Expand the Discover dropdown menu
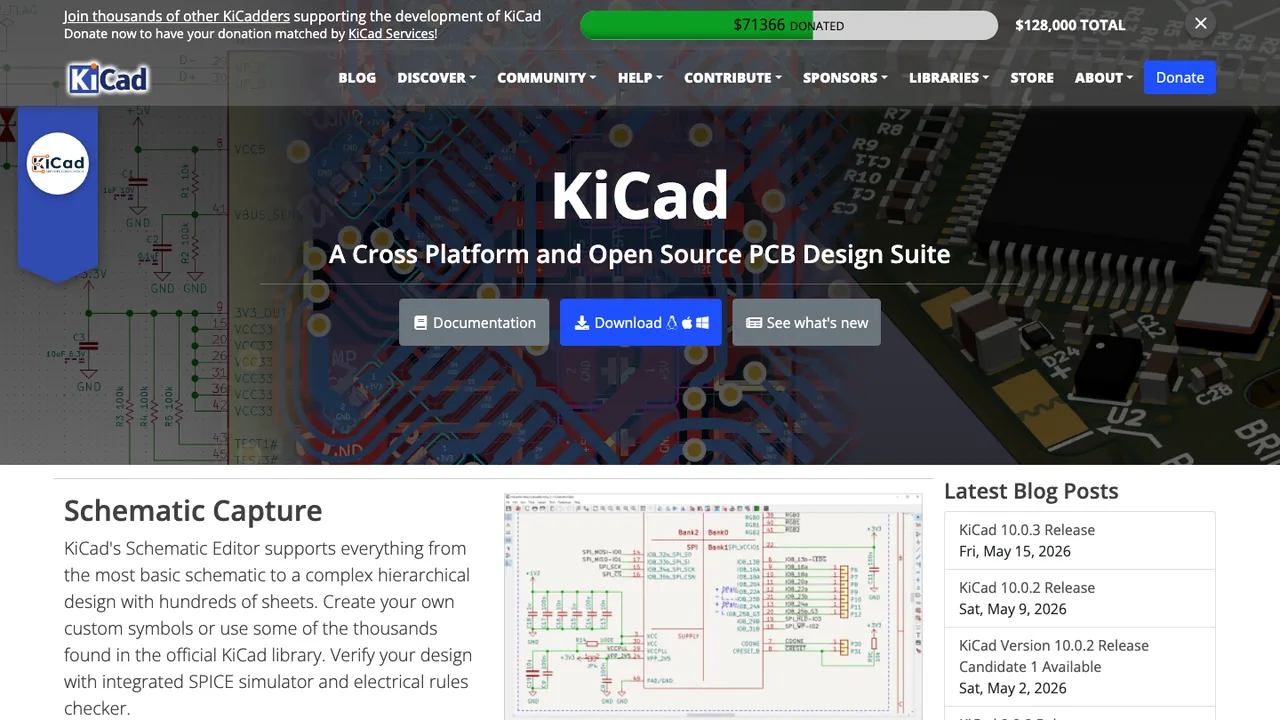The width and height of the screenshot is (1280, 720). tap(436, 77)
